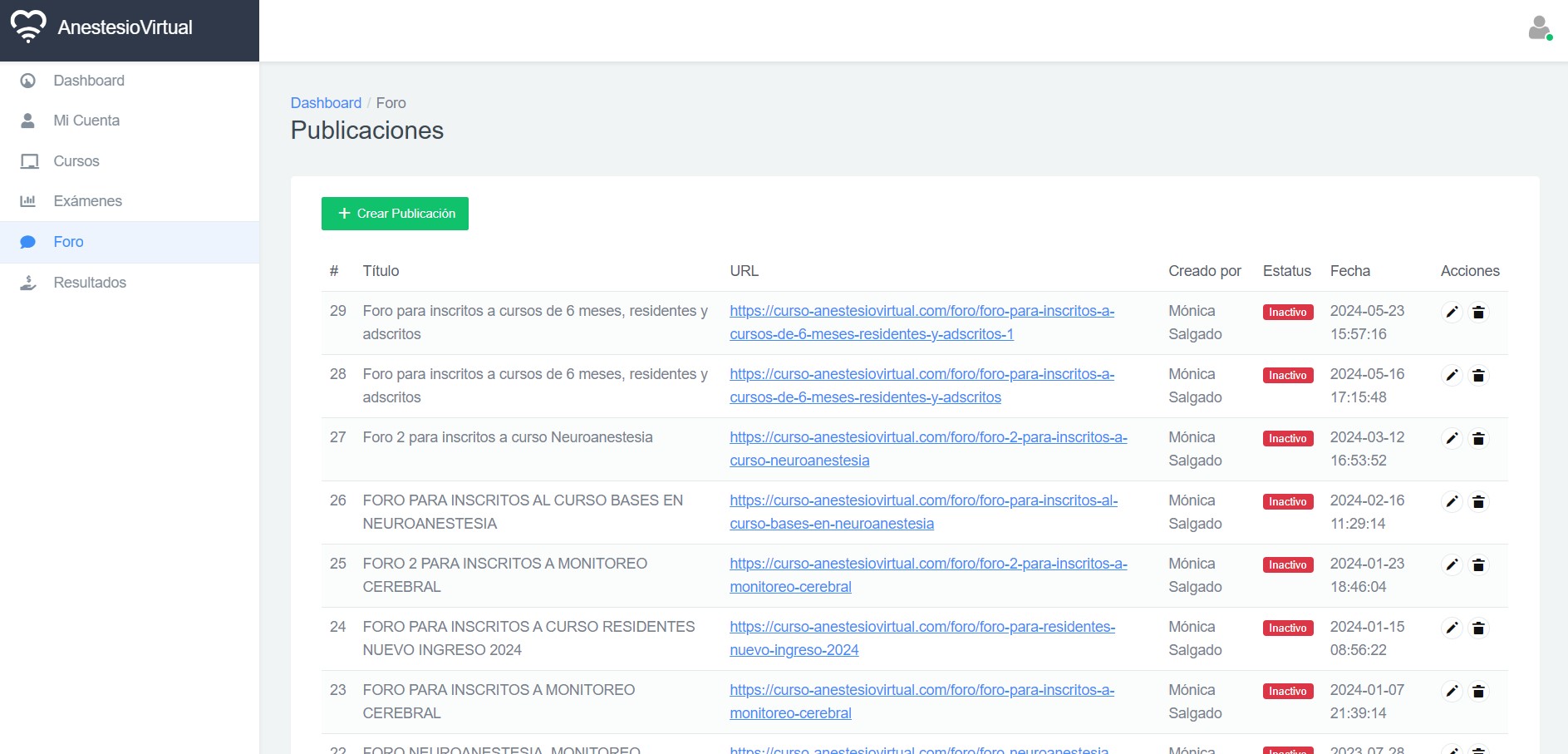1568x754 pixels.
Task: Click the AnestesioVirtual logo
Action: pos(101,27)
